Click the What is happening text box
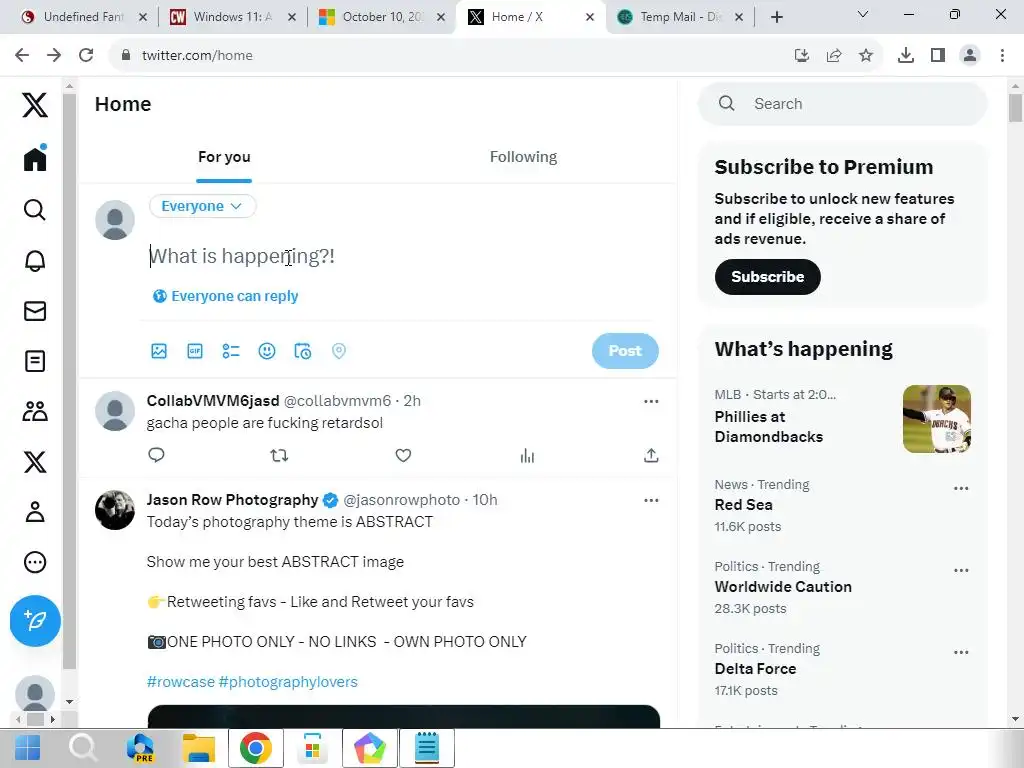The height and width of the screenshot is (768, 1024). tap(402, 256)
